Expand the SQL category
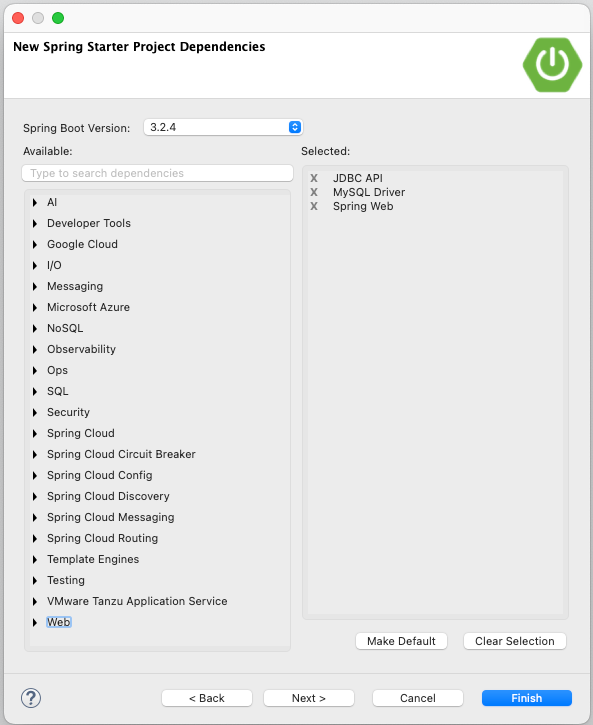Screen dimensions: 593x725 point(35,392)
